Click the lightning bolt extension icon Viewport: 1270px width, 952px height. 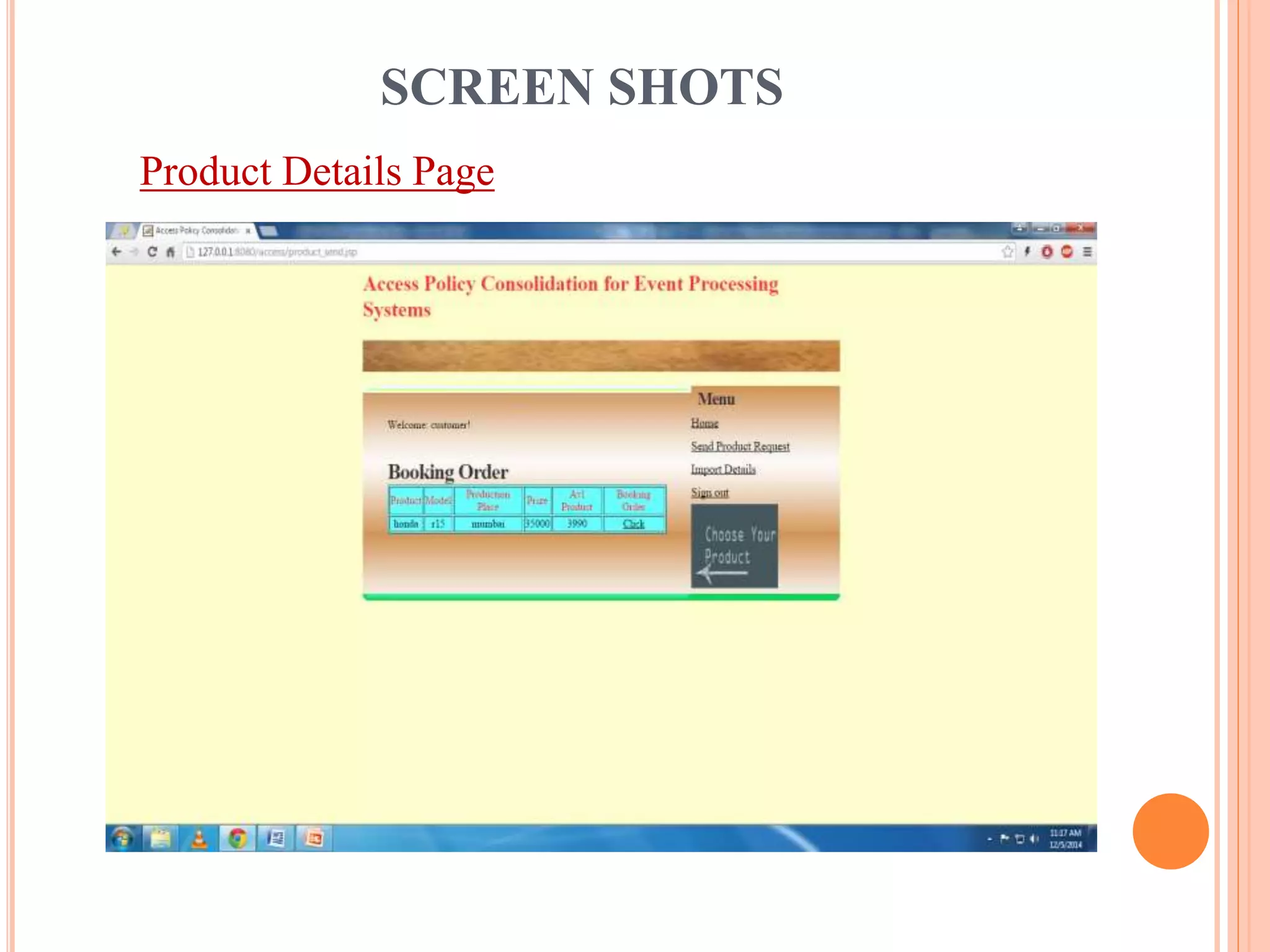click(1028, 252)
